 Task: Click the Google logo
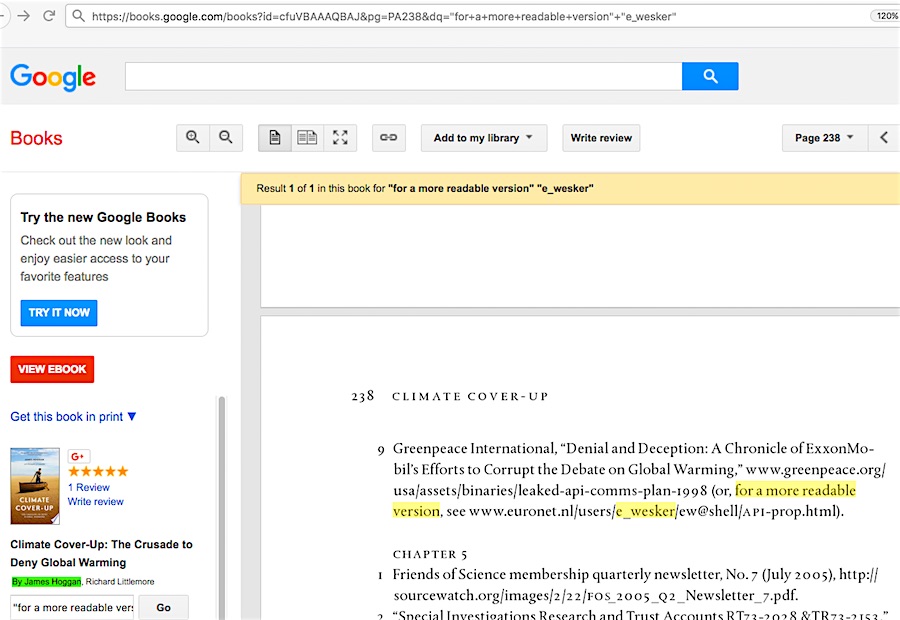[x=53, y=77]
